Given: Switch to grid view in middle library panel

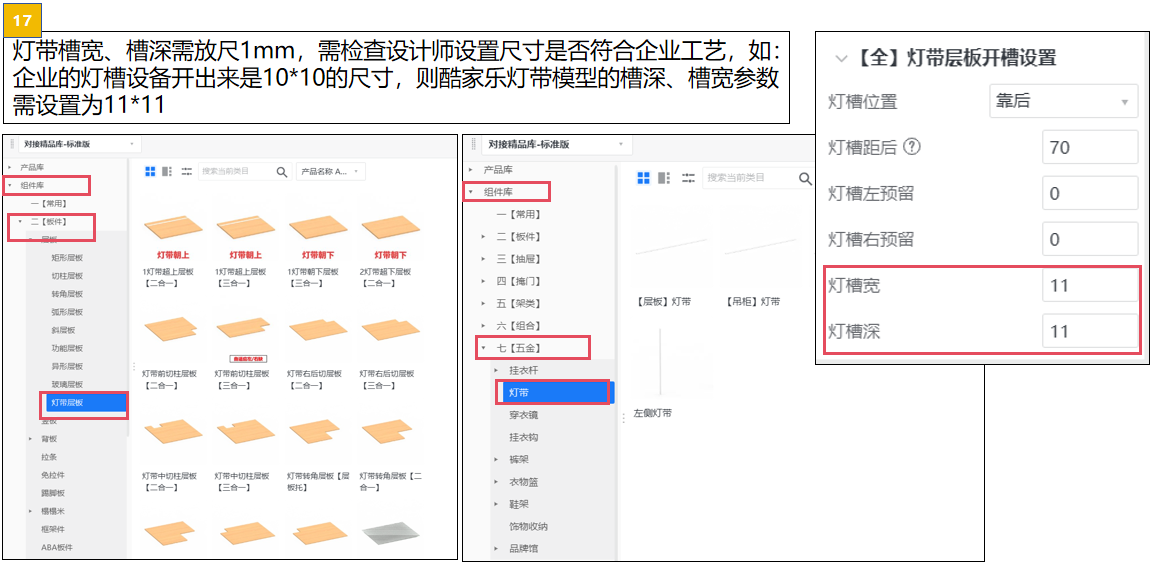Looking at the screenshot, I should coord(644,178).
